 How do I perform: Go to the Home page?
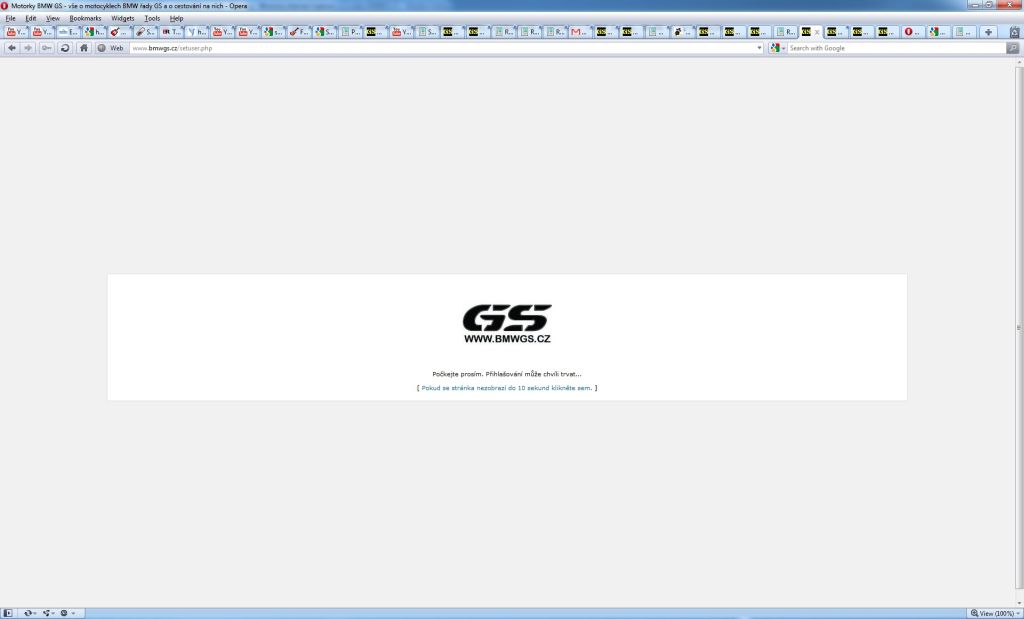pyautogui.click(x=84, y=48)
